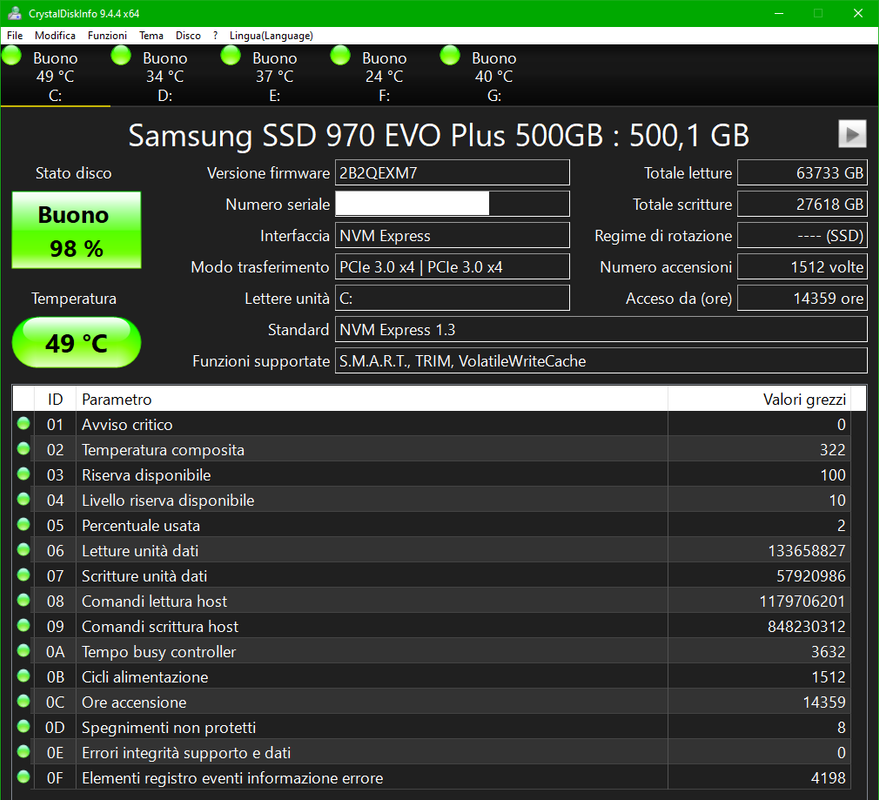The width and height of the screenshot is (879, 800).
Task: Click the green status dot for drive E:
Action: tap(231, 56)
